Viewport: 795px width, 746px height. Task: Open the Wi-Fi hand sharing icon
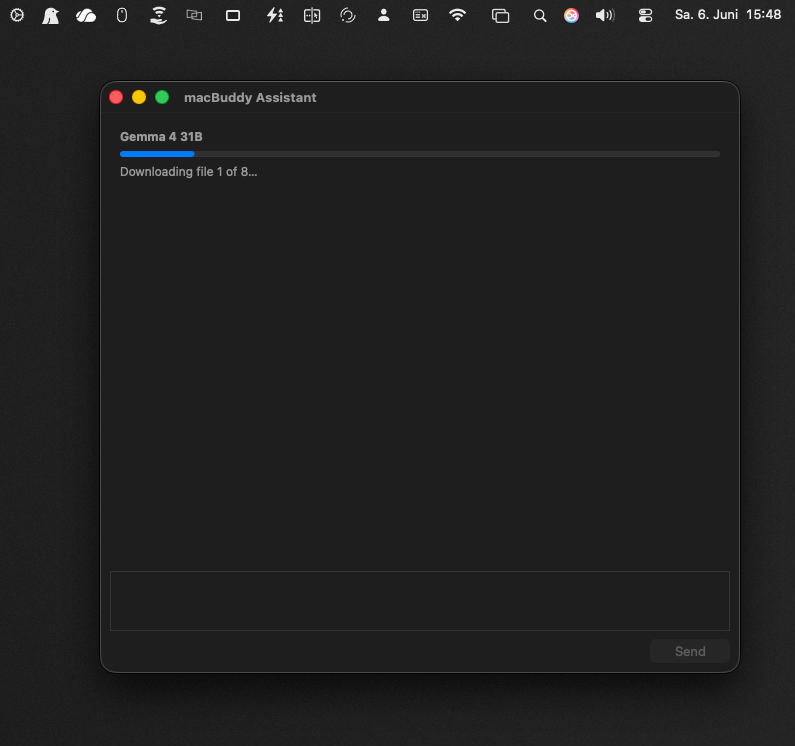coord(159,15)
